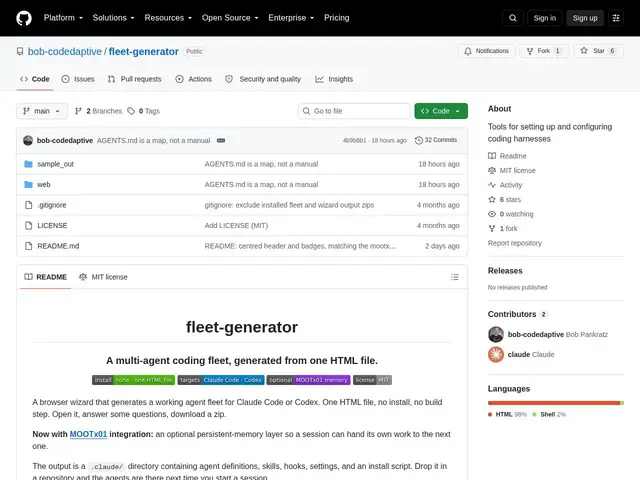
Task: Switch to the Code tab
Action: tap(35, 79)
